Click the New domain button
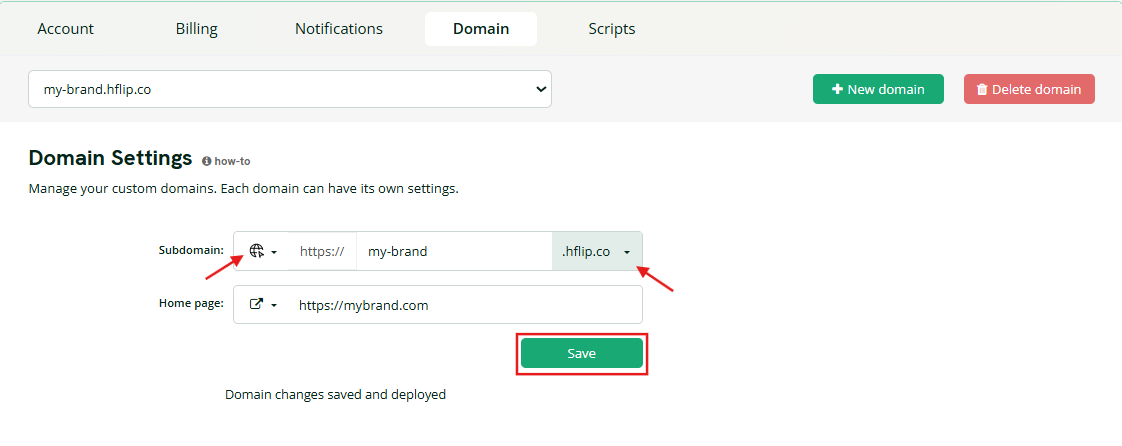Viewport: 1122px width, 446px height. [x=878, y=89]
